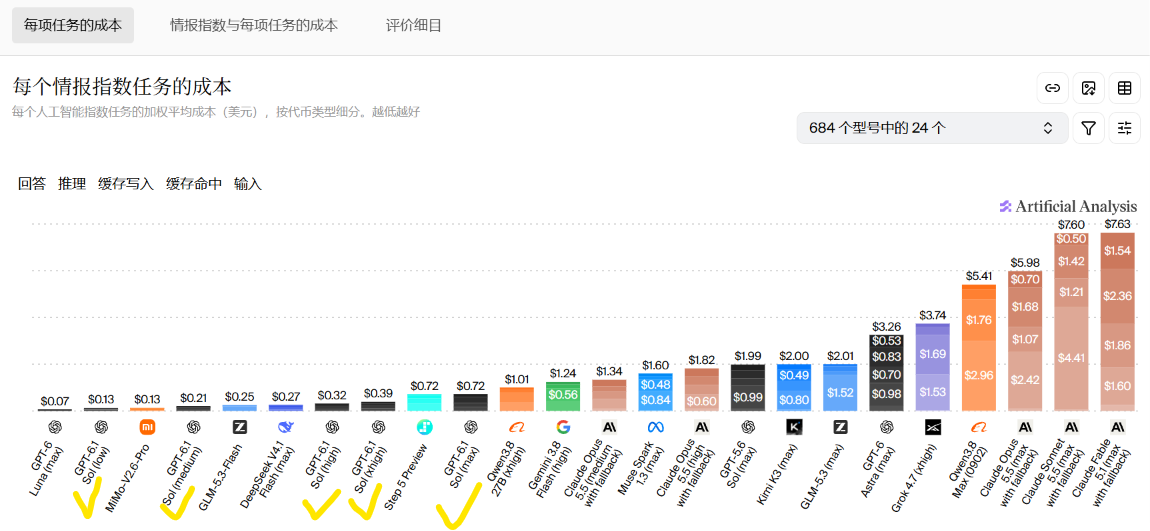Switch to 情报指数与每项任务的成本 tab

[x=254, y=26]
